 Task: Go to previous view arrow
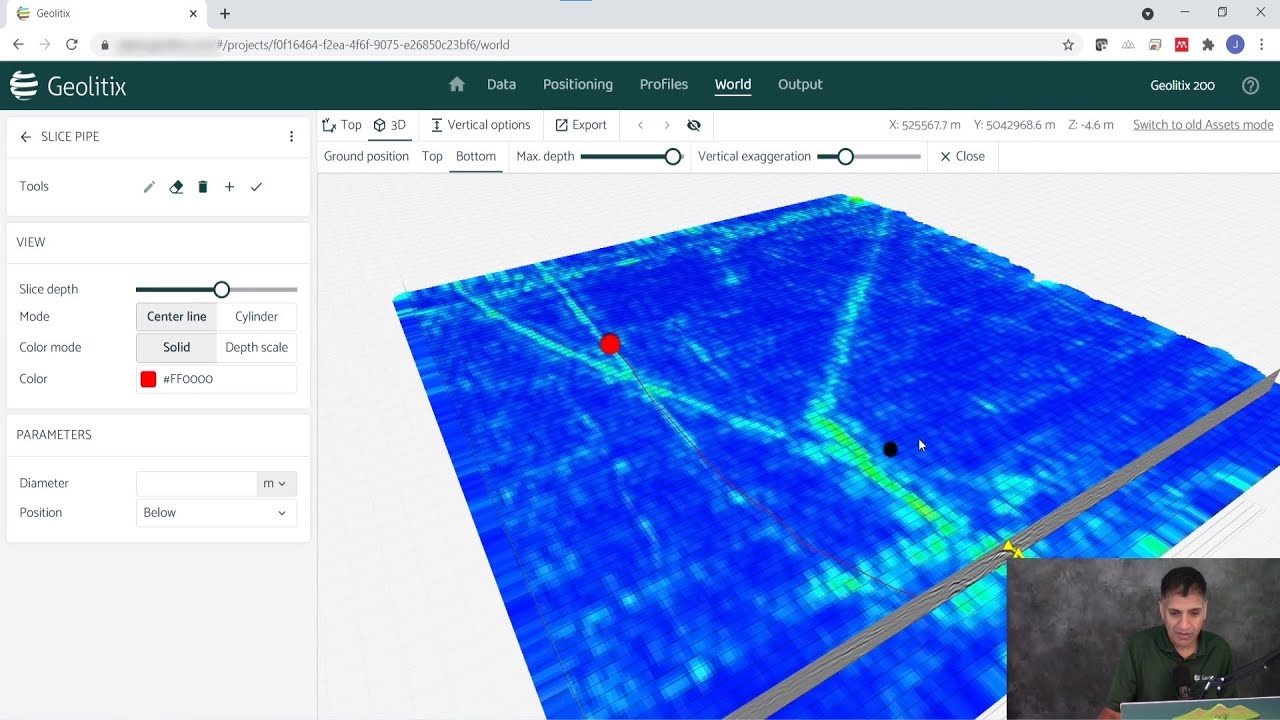point(640,125)
